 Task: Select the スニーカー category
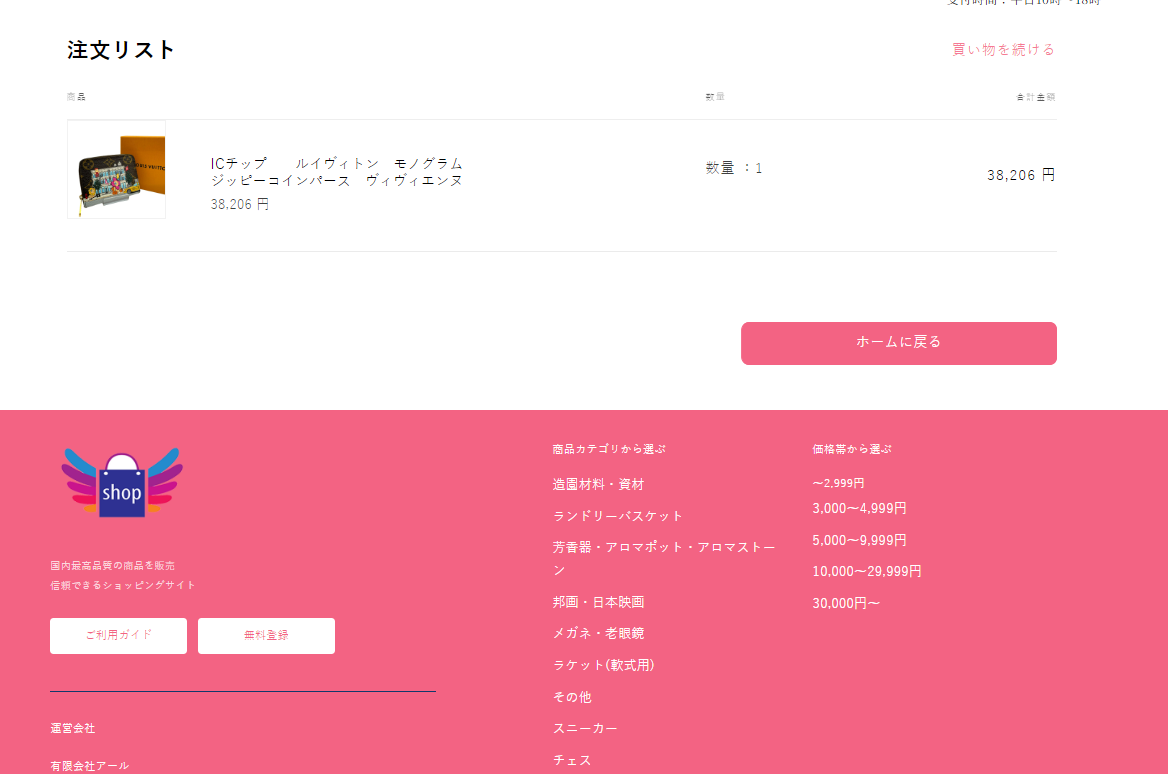[x=585, y=728]
